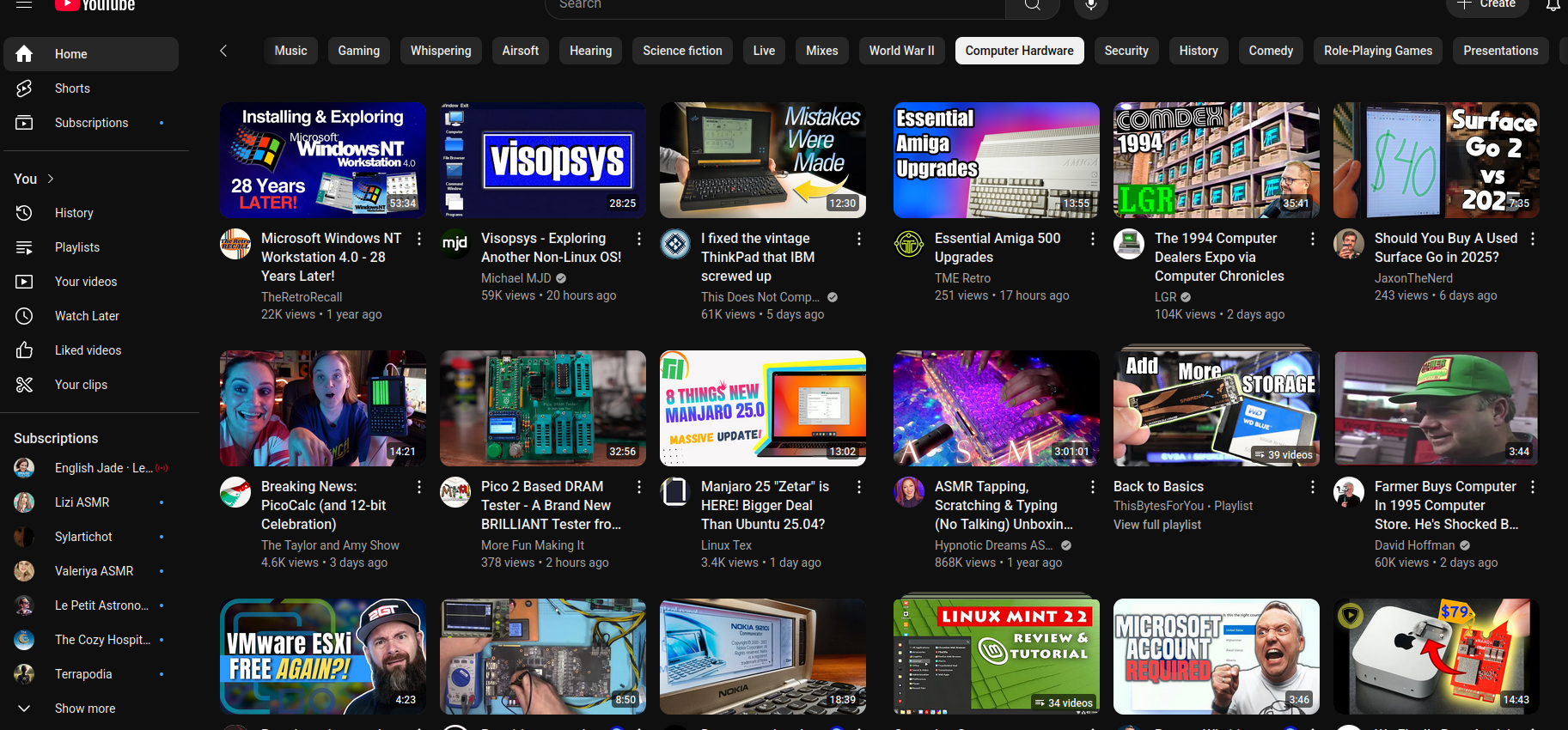This screenshot has height=730, width=1568.
Task: Start voice search with microphone
Action: point(1090,5)
